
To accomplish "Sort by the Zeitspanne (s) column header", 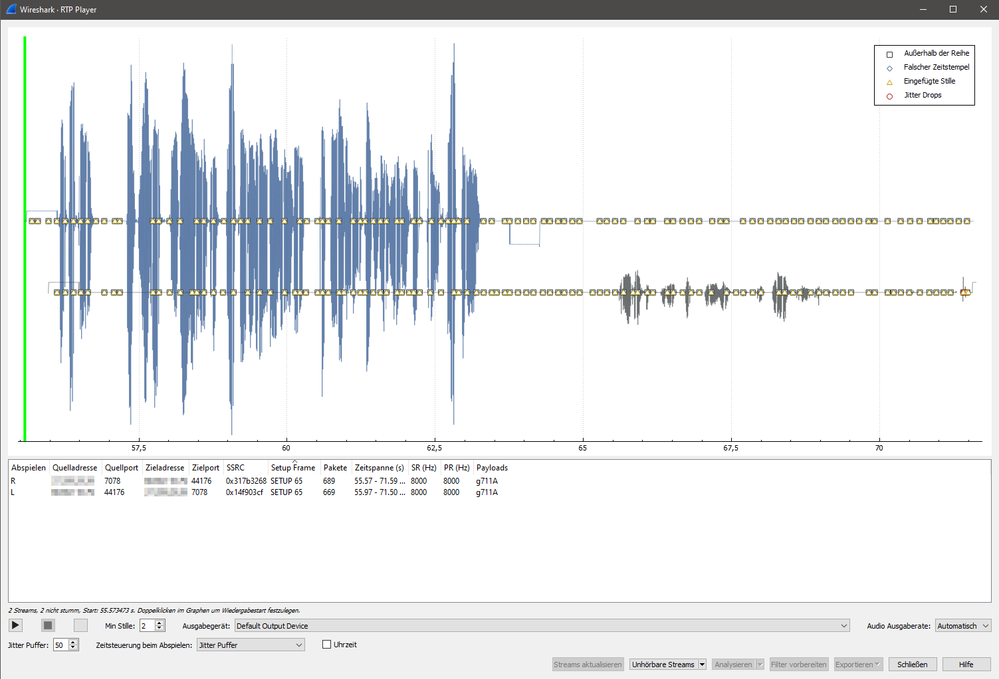I will tap(379, 468).
